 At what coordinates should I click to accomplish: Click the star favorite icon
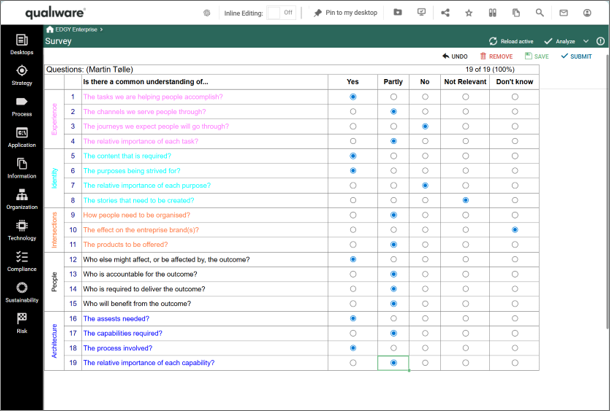click(x=469, y=13)
